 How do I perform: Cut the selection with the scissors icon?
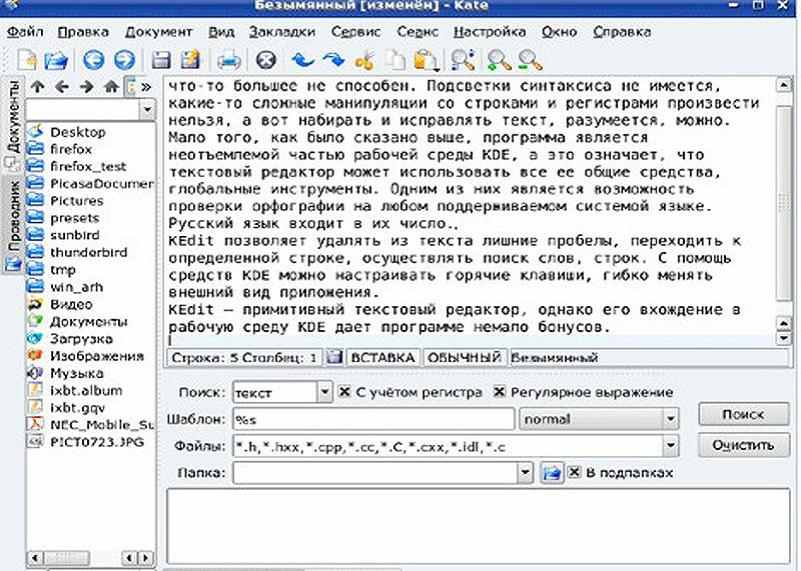point(365,60)
